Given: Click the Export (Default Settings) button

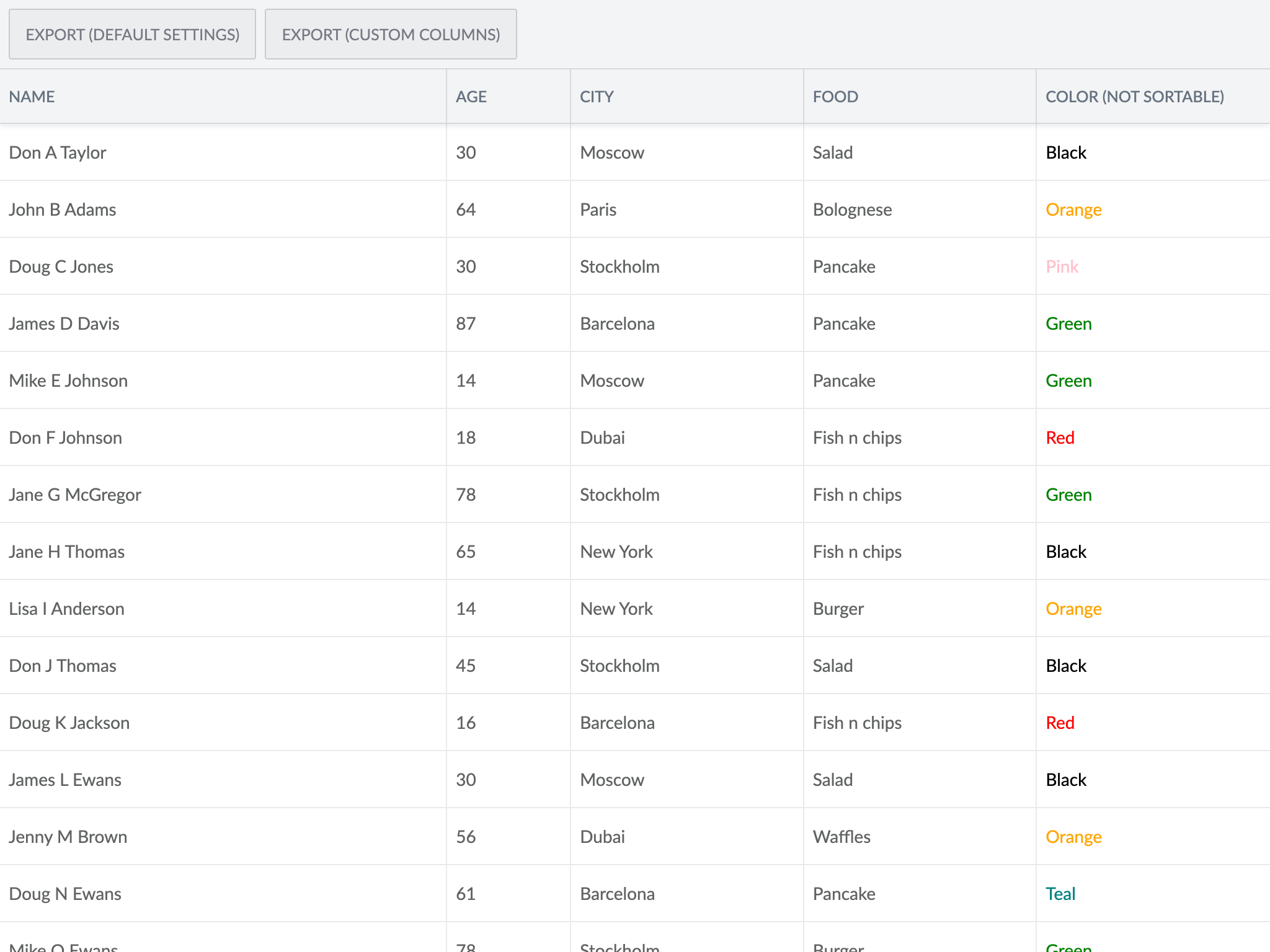Looking at the screenshot, I should click(132, 34).
